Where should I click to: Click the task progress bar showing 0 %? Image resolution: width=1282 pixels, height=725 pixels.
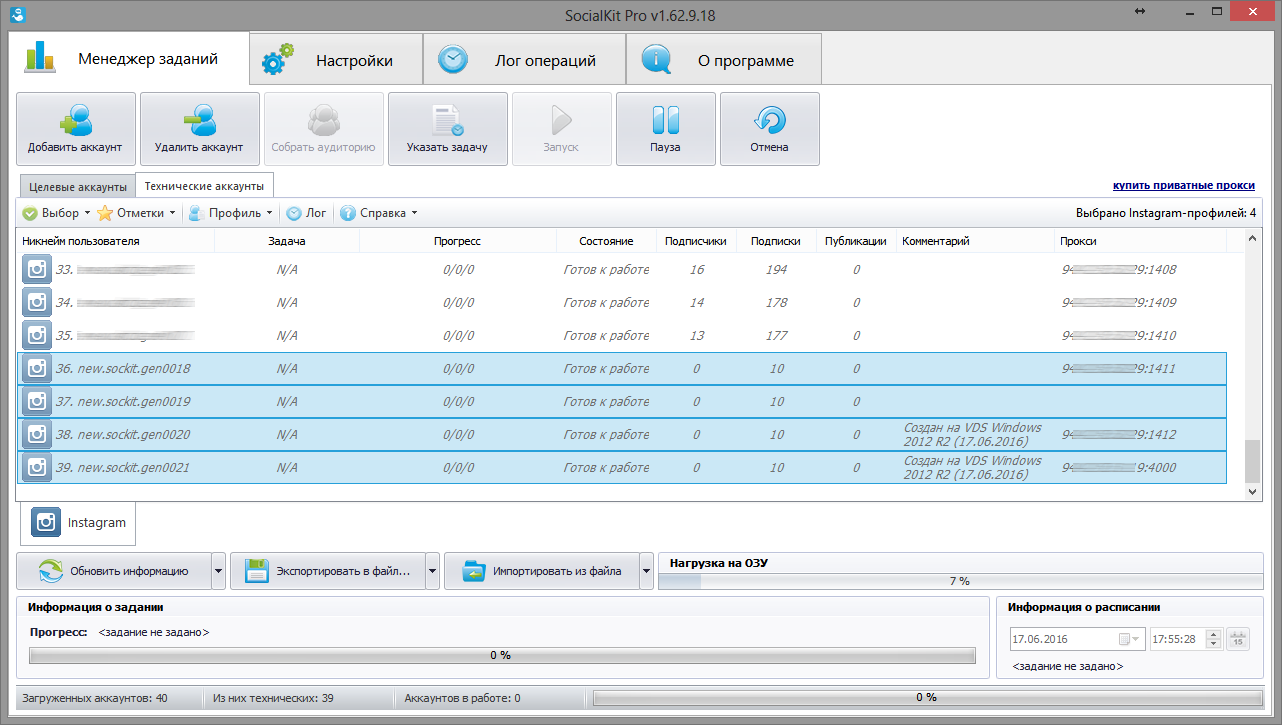[502, 655]
